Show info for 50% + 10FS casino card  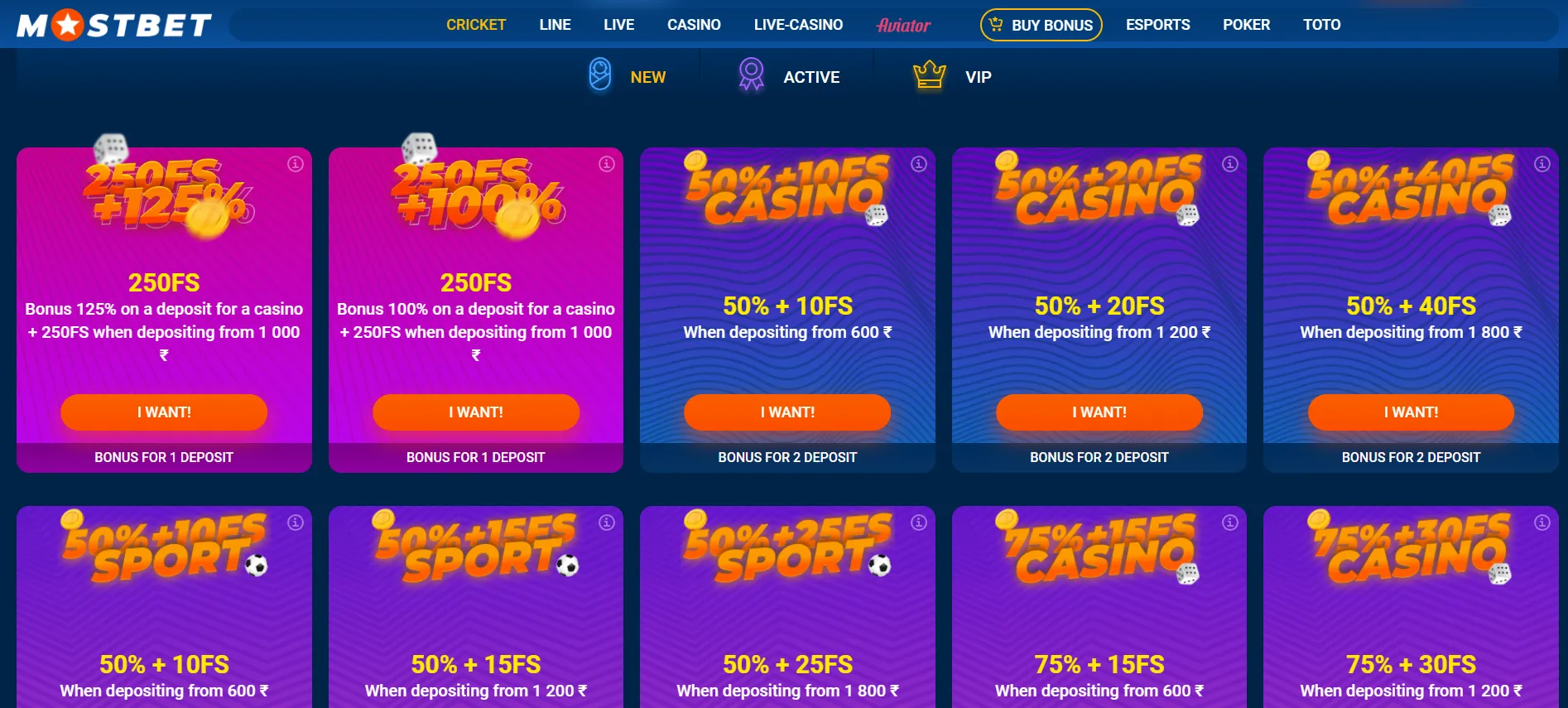pyautogui.click(x=919, y=164)
